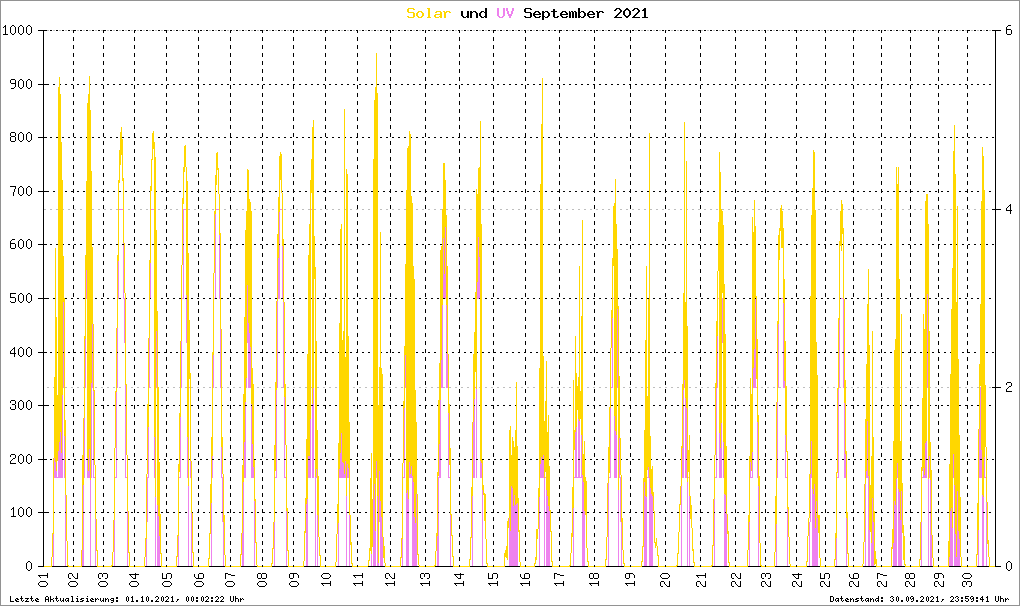The image size is (1020, 606).
Task: Click the "Letzte Aktualisierung" timestamp text
Action: [123, 599]
